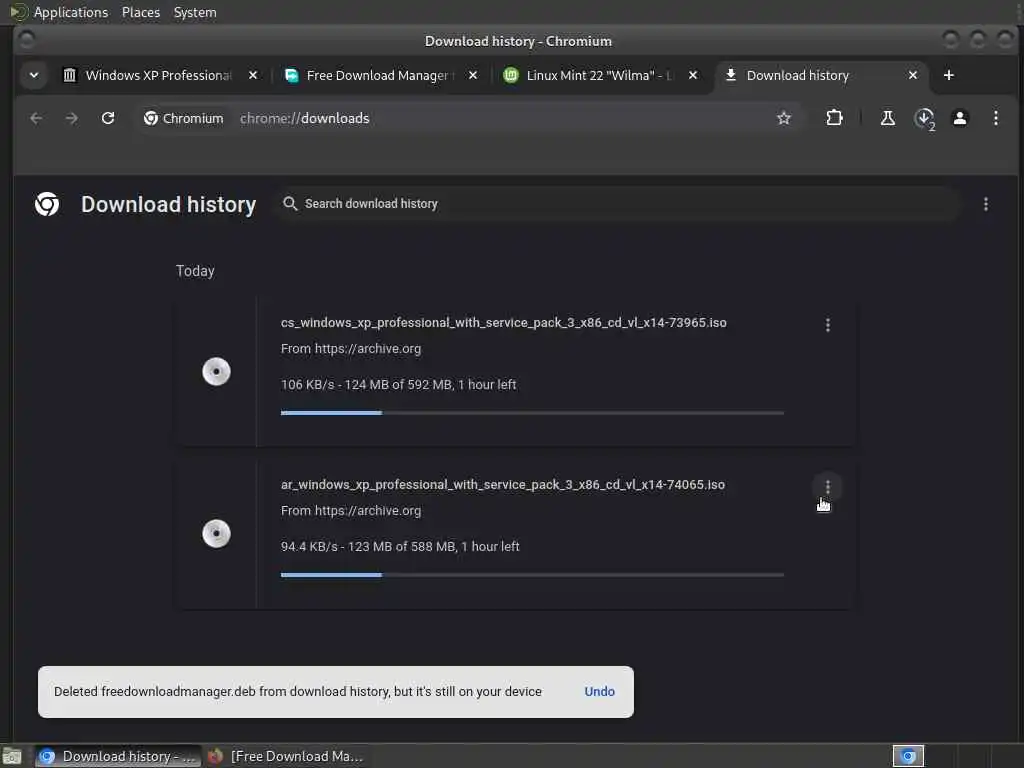This screenshot has height=768, width=1024.
Task: Click the browser back arrow
Action: pyautogui.click(x=36, y=118)
